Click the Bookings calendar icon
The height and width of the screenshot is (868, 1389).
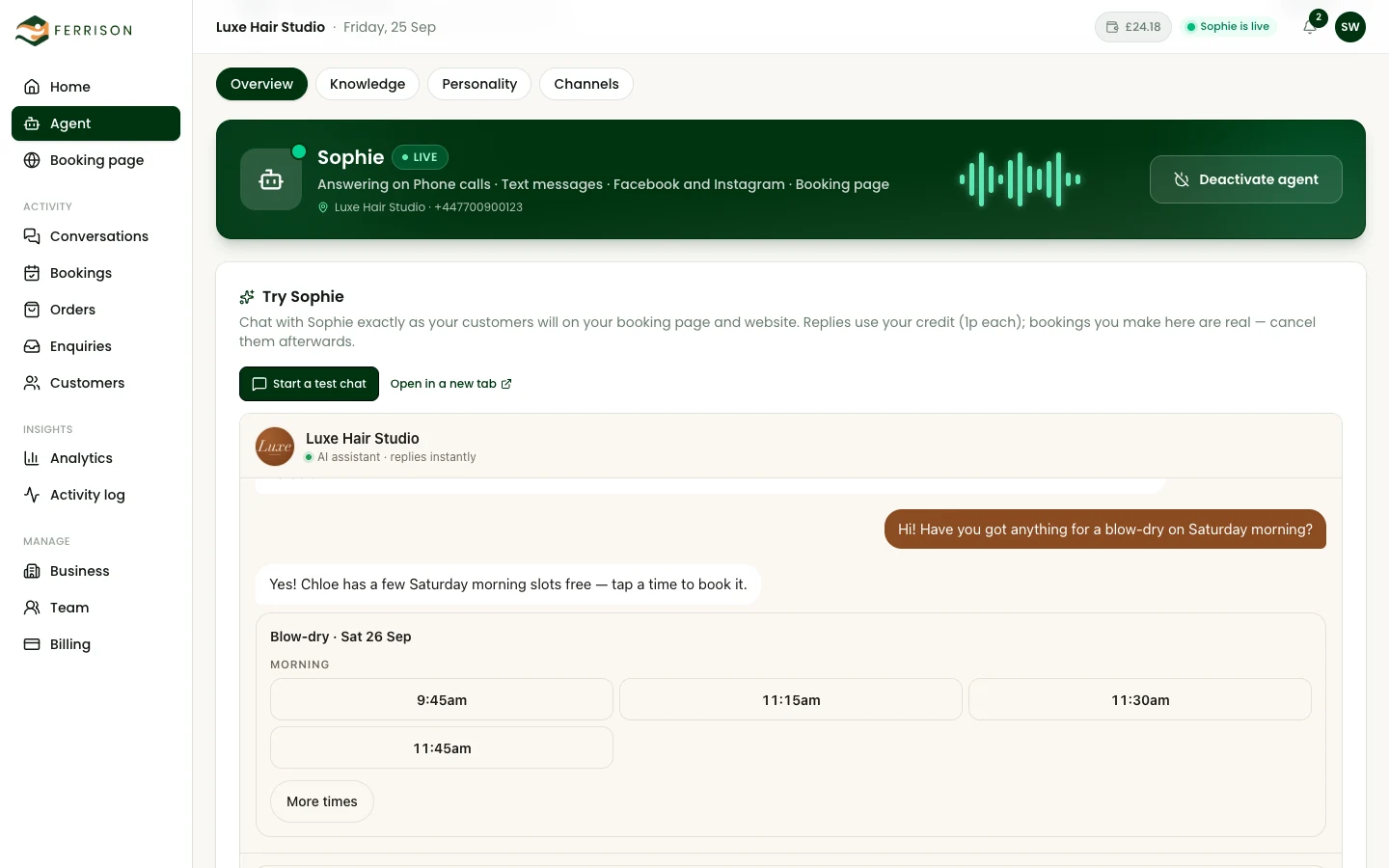[x=32, y=273]
